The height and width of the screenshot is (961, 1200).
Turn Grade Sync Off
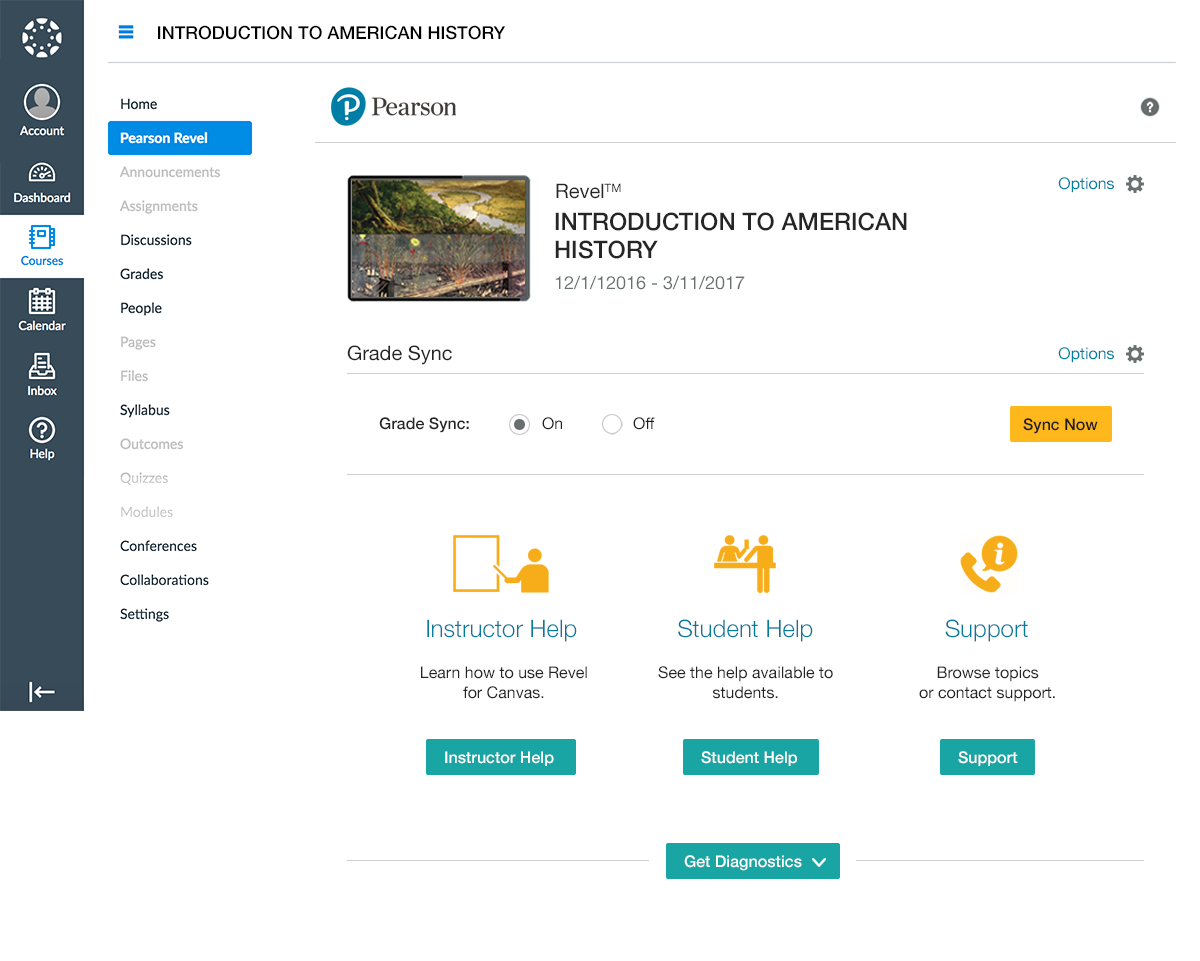(612, 424)
